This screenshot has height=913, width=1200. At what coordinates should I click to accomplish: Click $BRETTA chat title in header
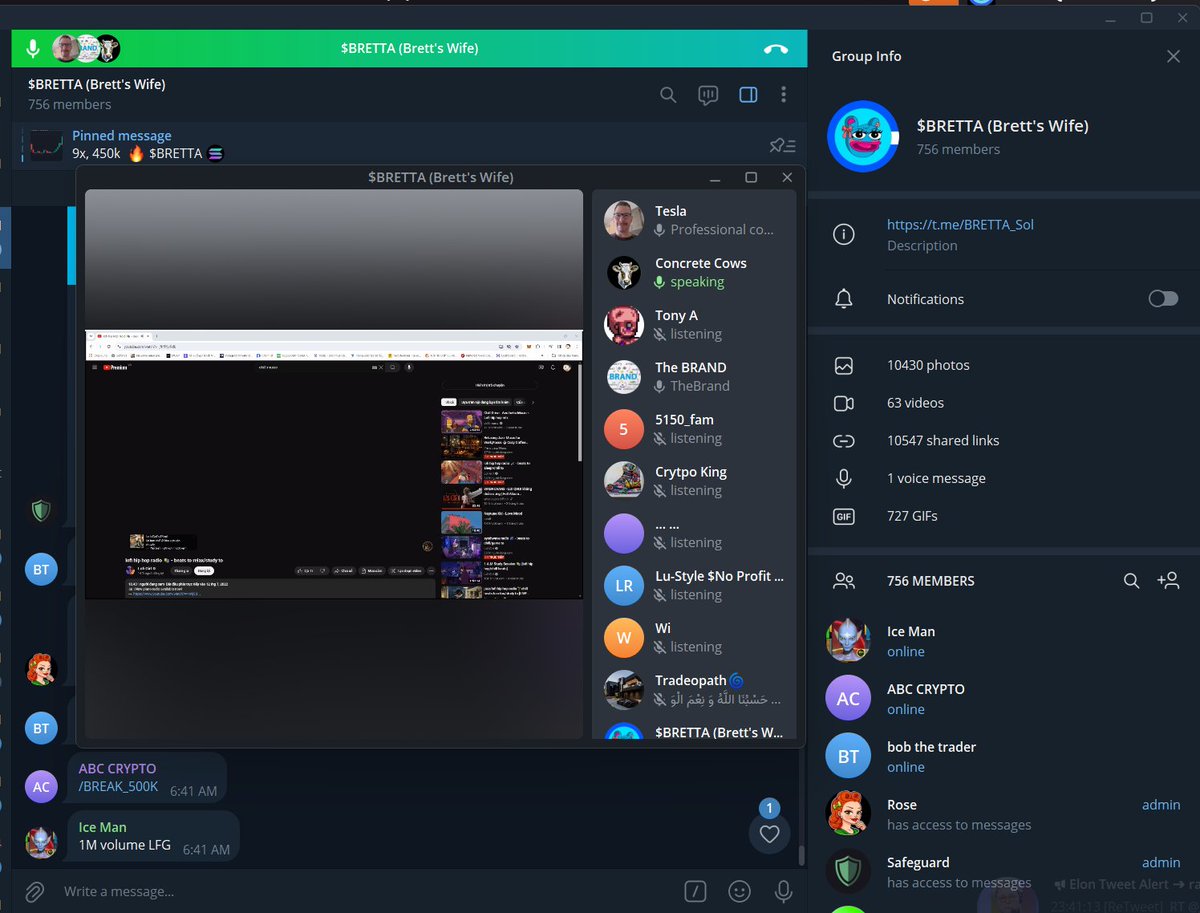pyautogui.click(x=97, y=84)
